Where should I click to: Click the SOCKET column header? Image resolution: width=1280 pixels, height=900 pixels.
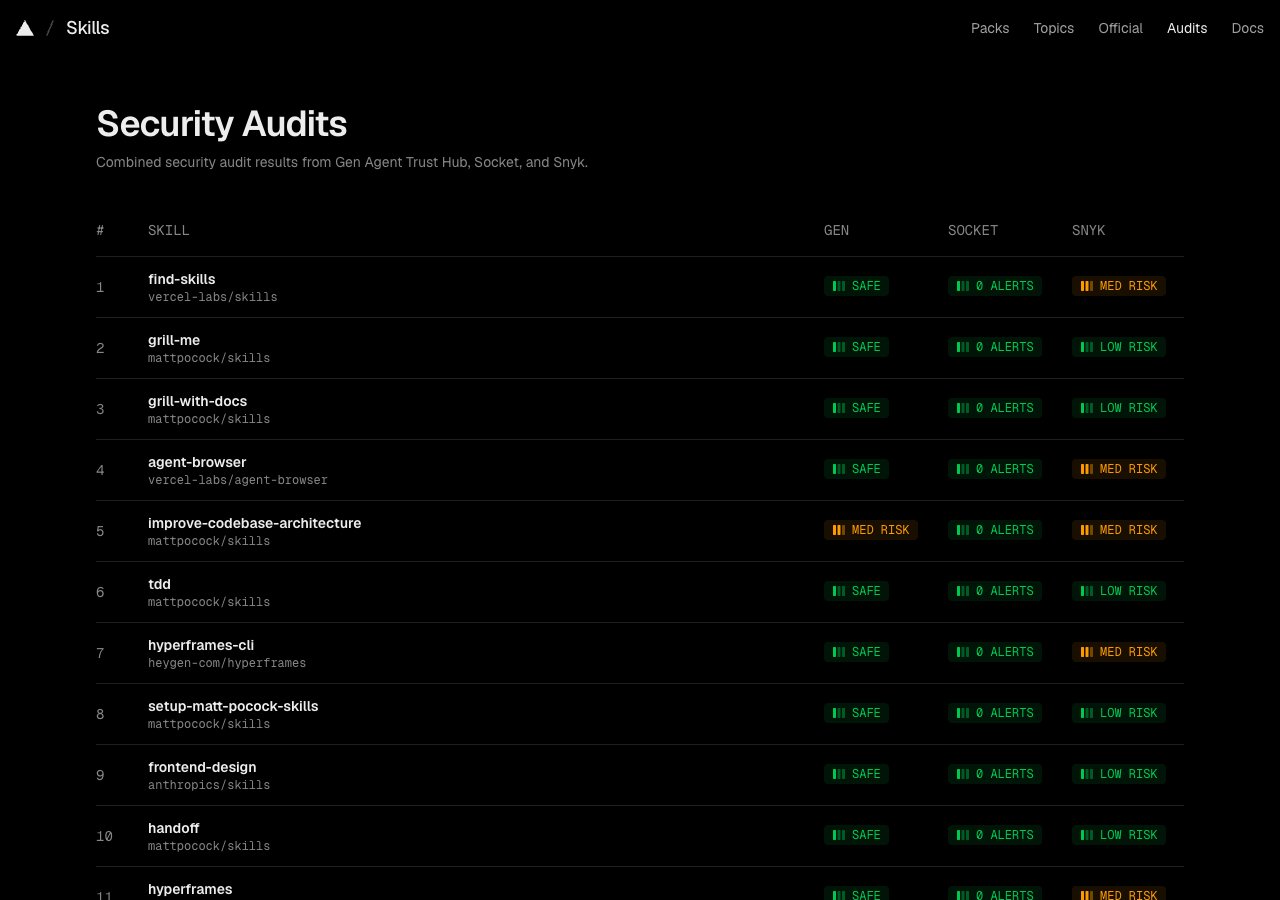point(973,231)
